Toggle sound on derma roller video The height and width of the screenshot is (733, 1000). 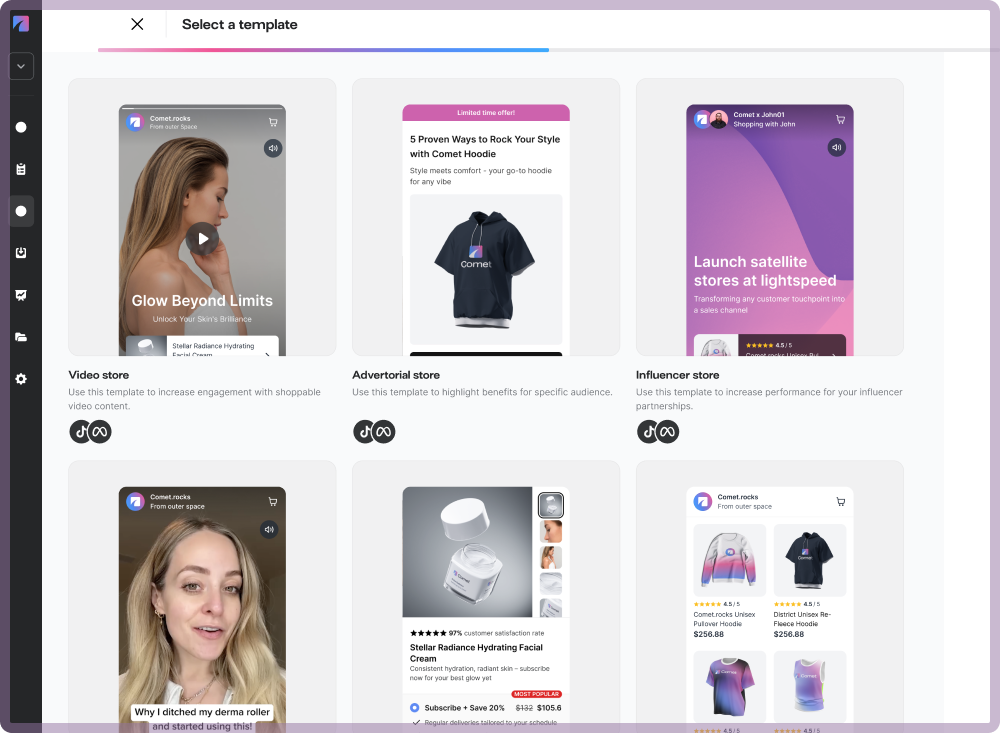(x=270, y=529)
